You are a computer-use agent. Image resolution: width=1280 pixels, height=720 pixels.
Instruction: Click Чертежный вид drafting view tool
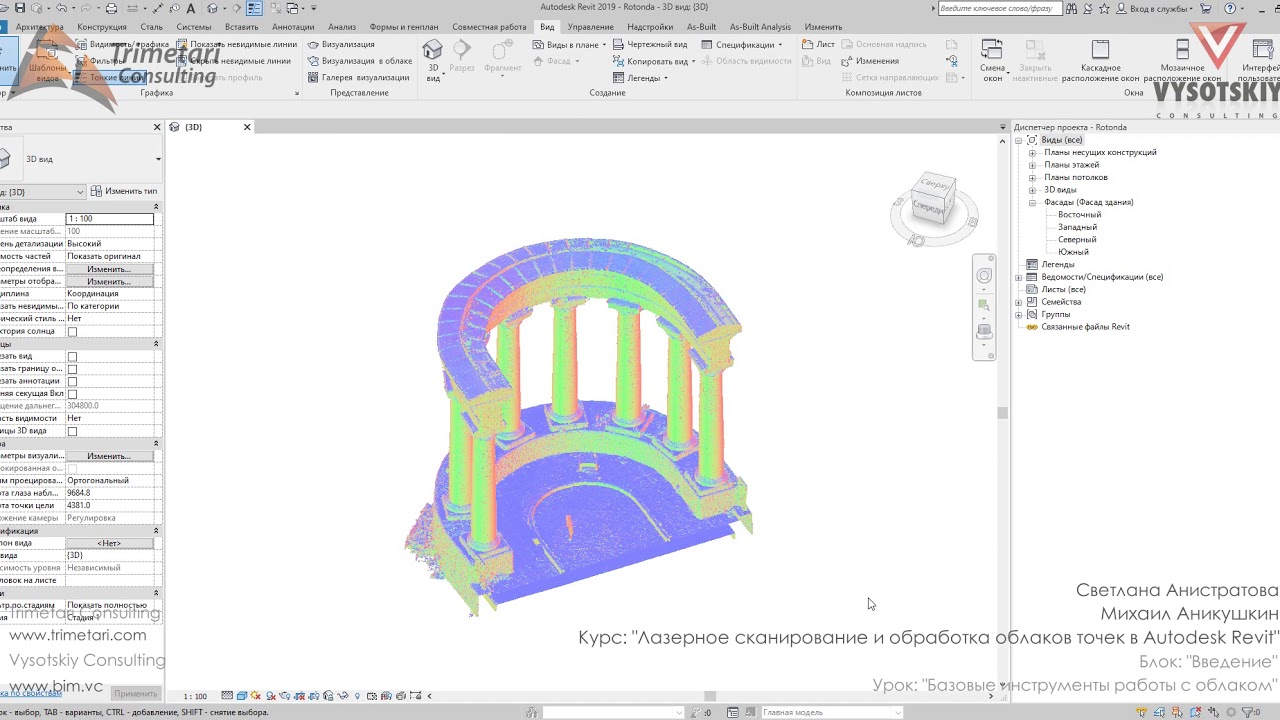[x=650, y=44]
